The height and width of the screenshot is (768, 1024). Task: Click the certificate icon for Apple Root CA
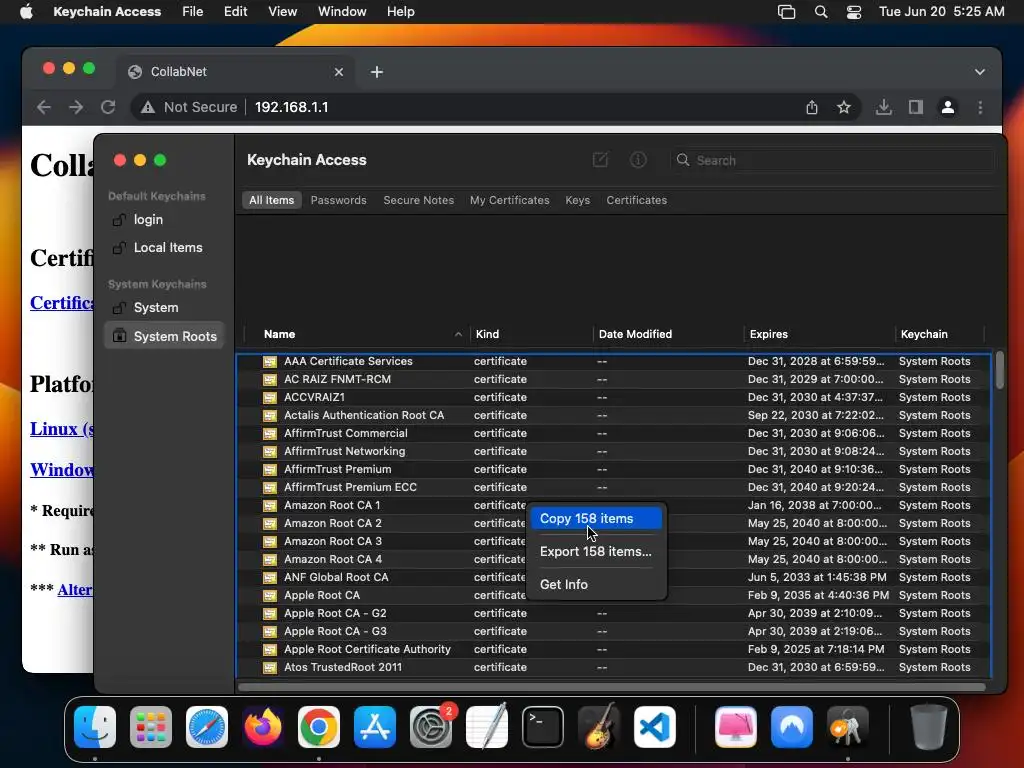(x=270, y=596)
